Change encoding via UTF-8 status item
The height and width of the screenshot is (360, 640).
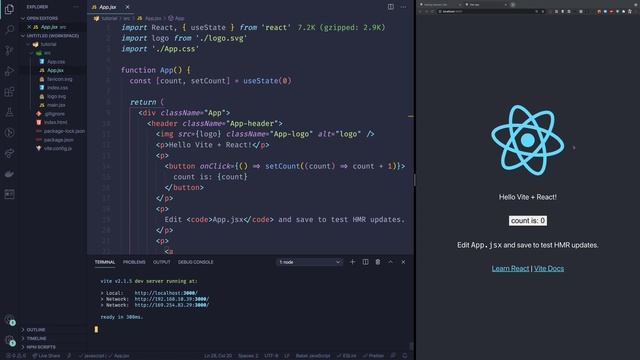[x=271, y=356]
